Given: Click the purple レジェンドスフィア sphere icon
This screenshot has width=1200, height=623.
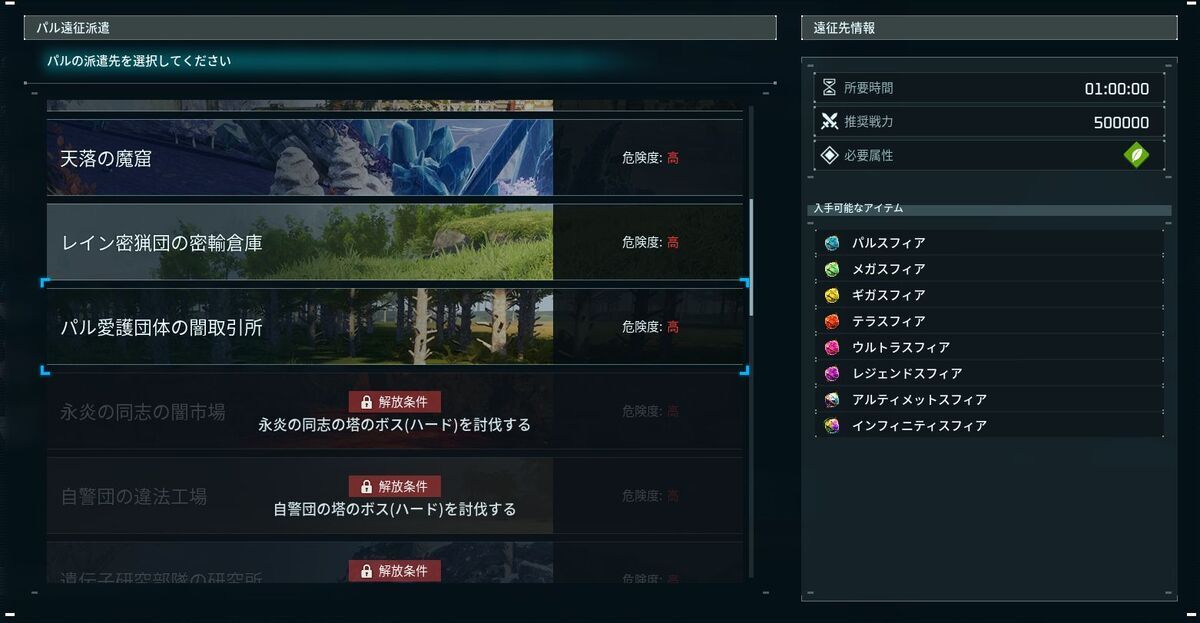Looking at the screenshot, I should pos(832,373).
